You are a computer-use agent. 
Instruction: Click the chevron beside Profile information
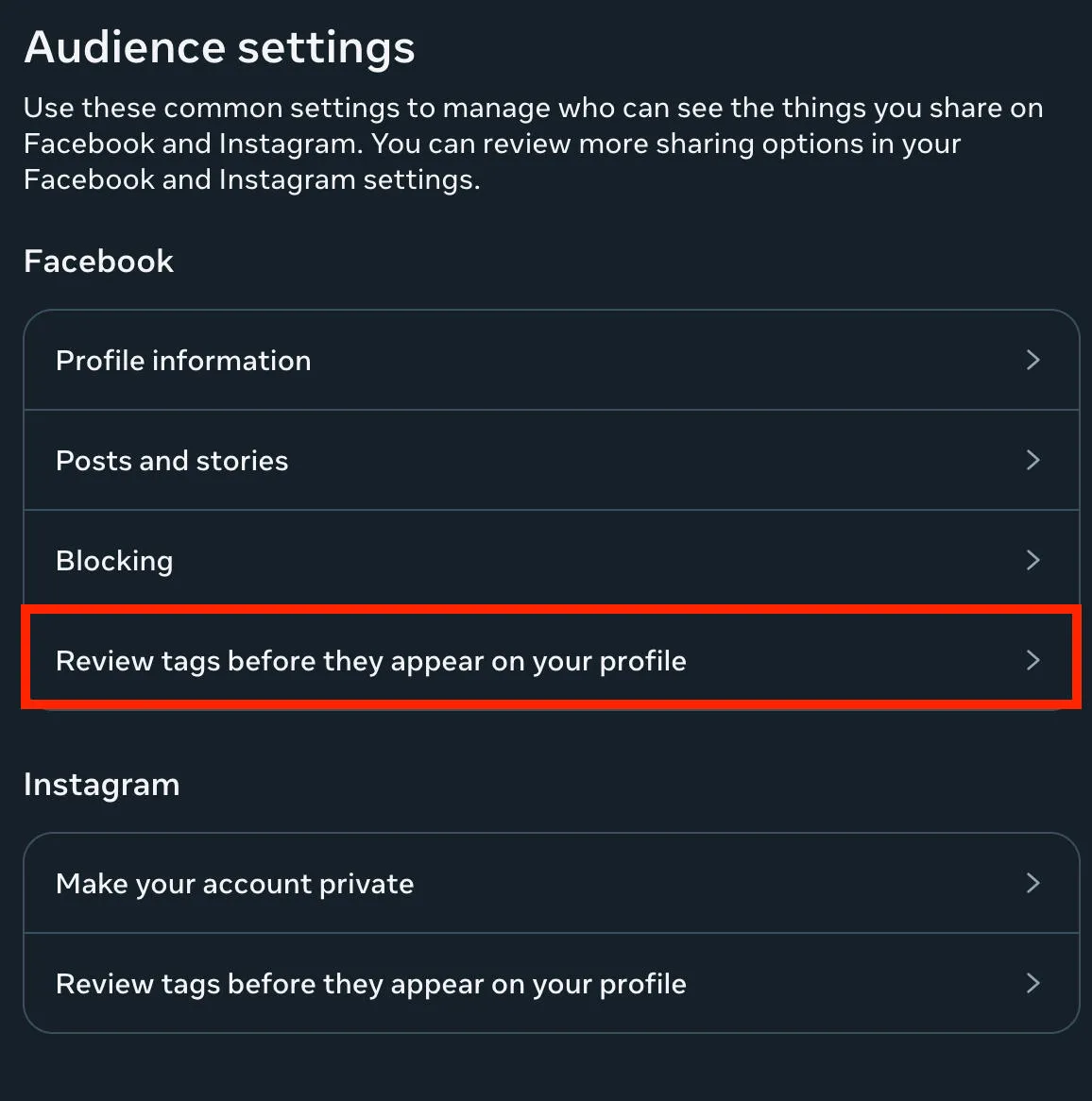[1032, 360]
